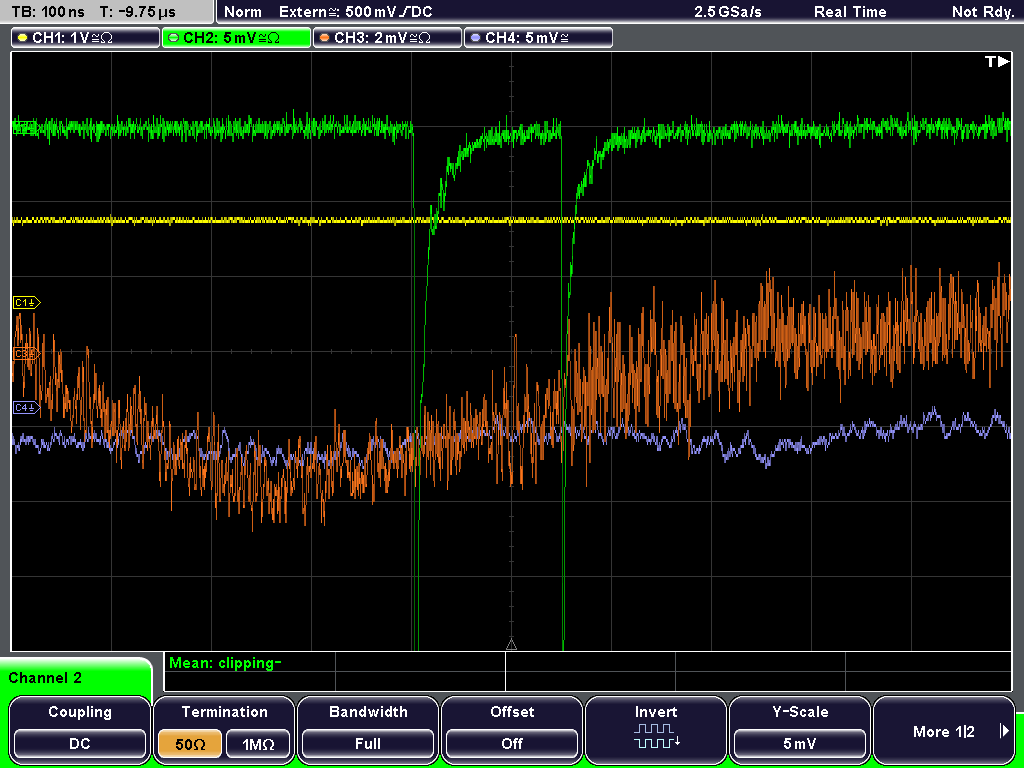Image resolution: width=1024 pixels, height=768 pixels.
Task: Toggle the Invert waveform icon
Action: coord(656,736)
